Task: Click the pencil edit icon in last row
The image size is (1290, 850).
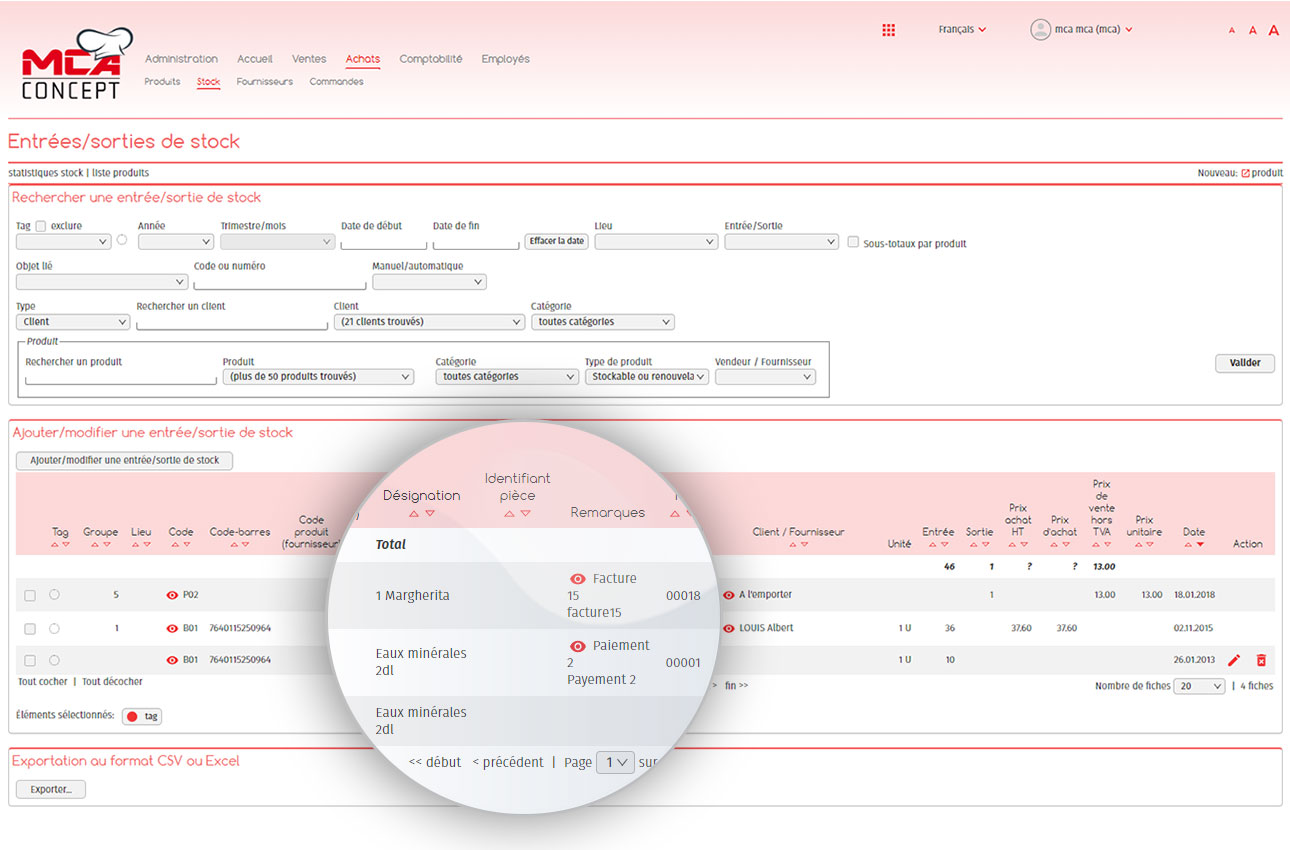Action: pyautogui.click(x=1234, y=660)
